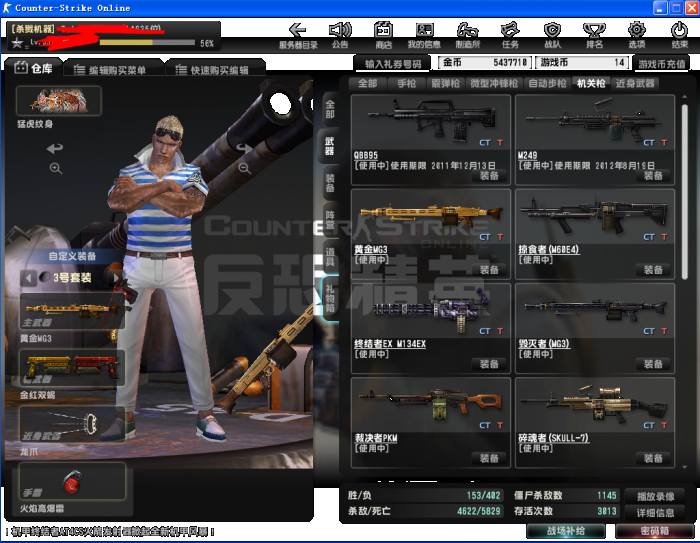
Task: Select the vertical 武器 category tab
Action: coord(329,146)
